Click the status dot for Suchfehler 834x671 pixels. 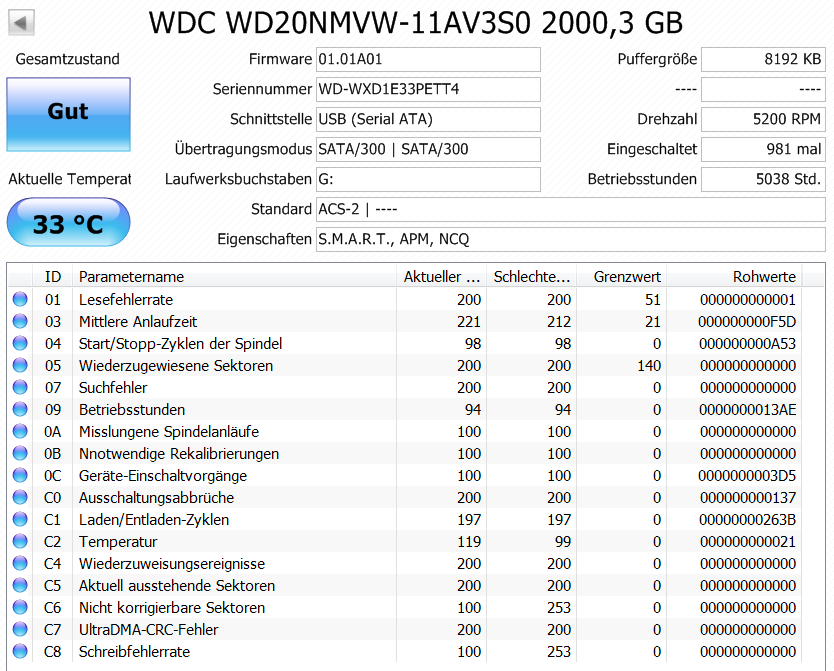(x=20, y=387)
